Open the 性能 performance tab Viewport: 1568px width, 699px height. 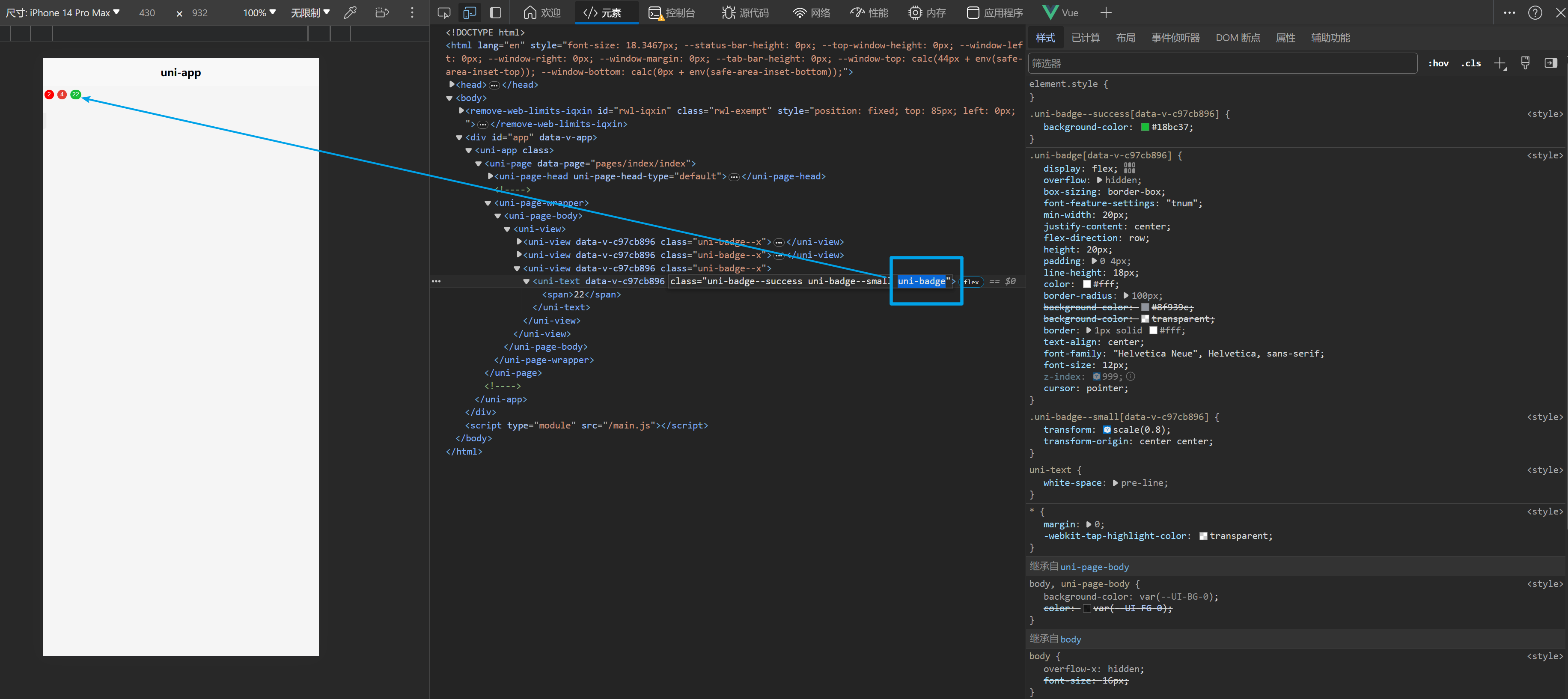tap(869, 13)
